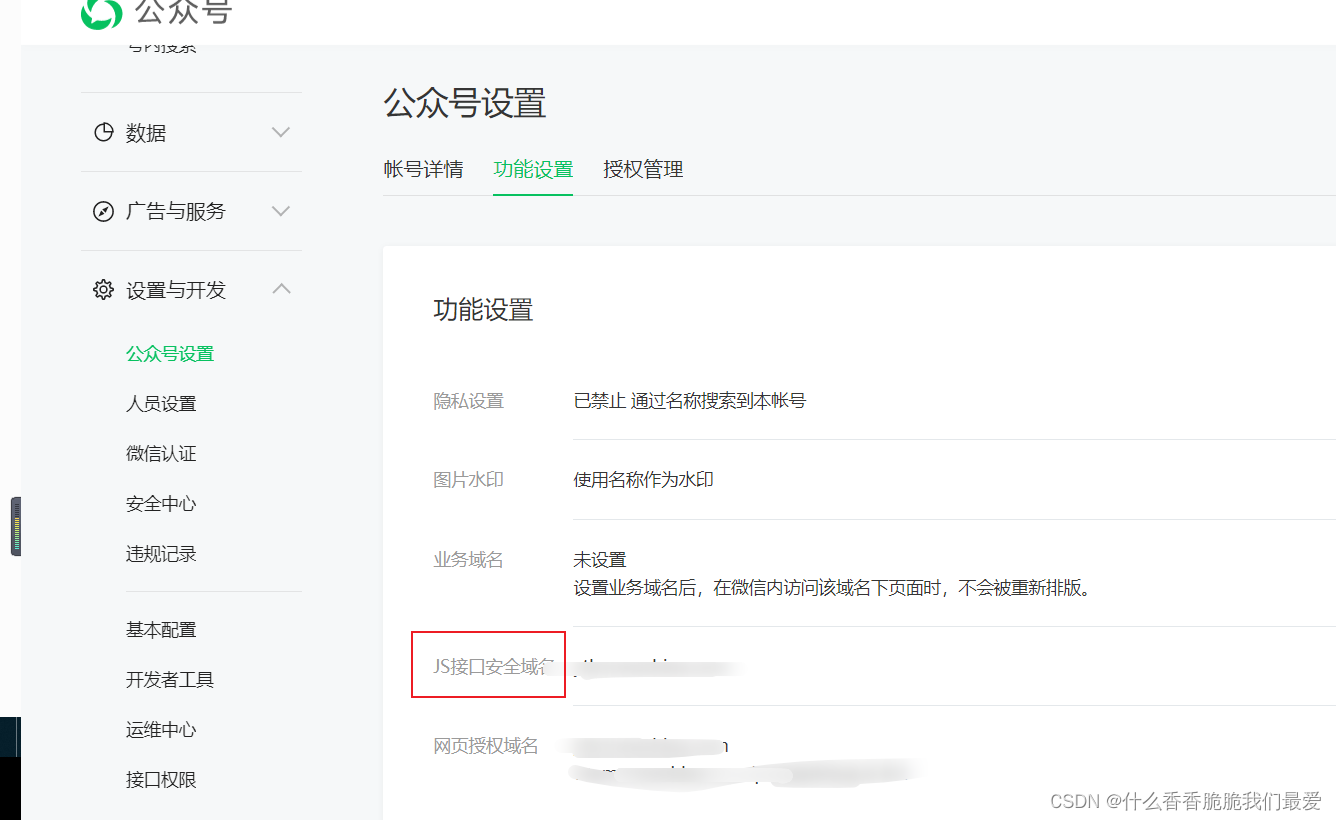Click the 图片水印 row label

pyautogui.click(x=468, y=480)
